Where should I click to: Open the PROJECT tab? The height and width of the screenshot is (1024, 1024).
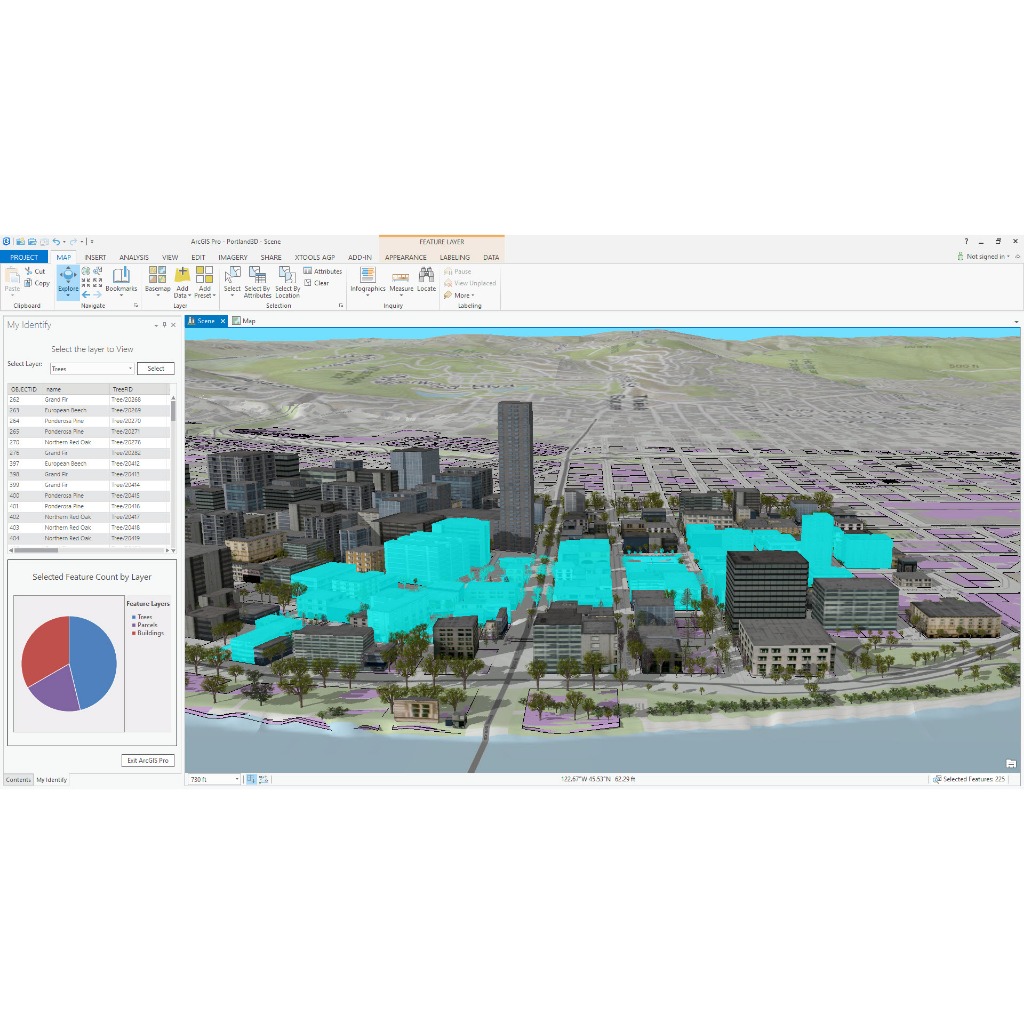[x=24, y=257]
